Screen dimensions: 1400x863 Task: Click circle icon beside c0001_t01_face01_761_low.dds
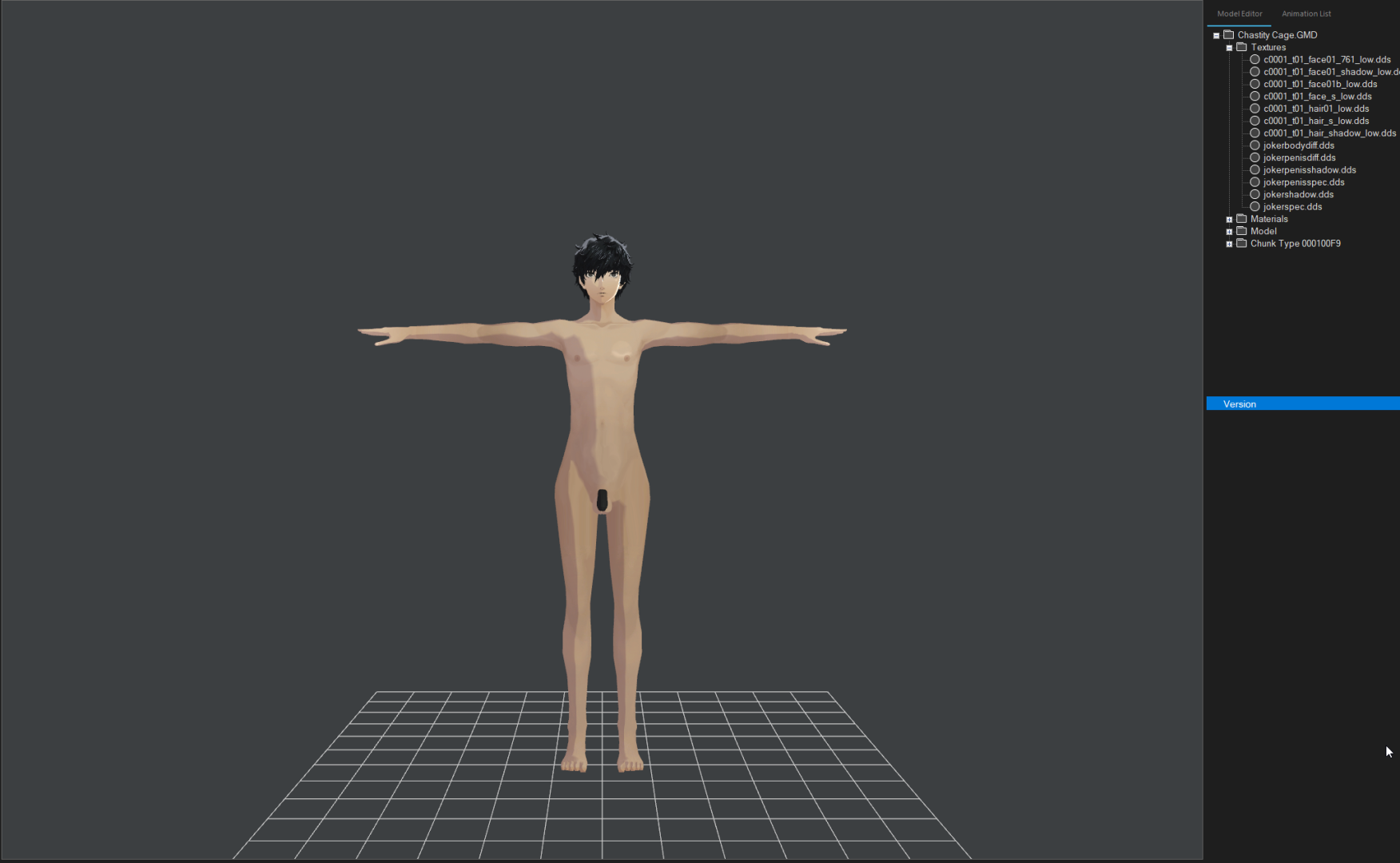1255,59
